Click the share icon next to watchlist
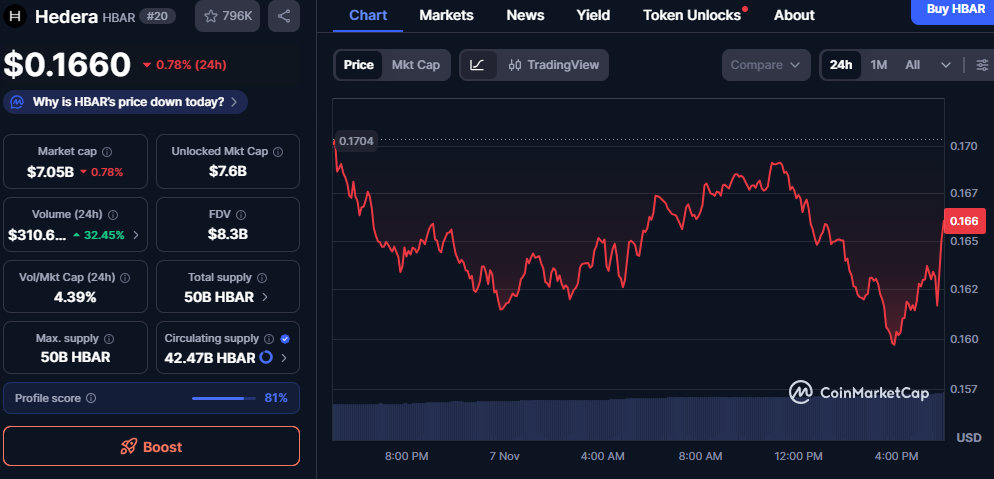 284,16
